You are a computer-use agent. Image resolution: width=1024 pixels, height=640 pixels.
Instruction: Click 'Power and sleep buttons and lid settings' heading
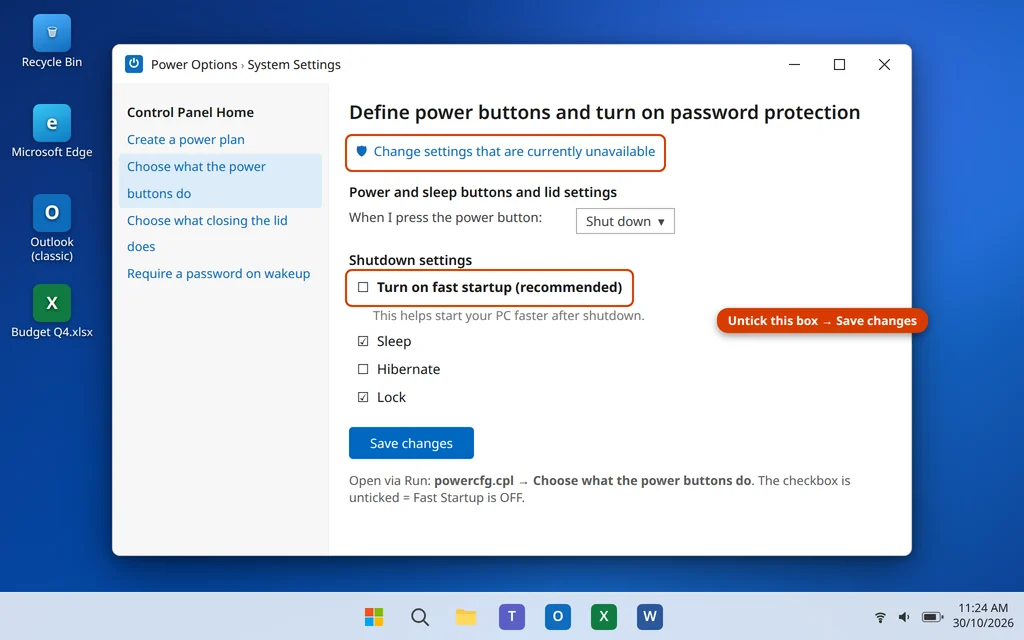(x=483, y=192)
